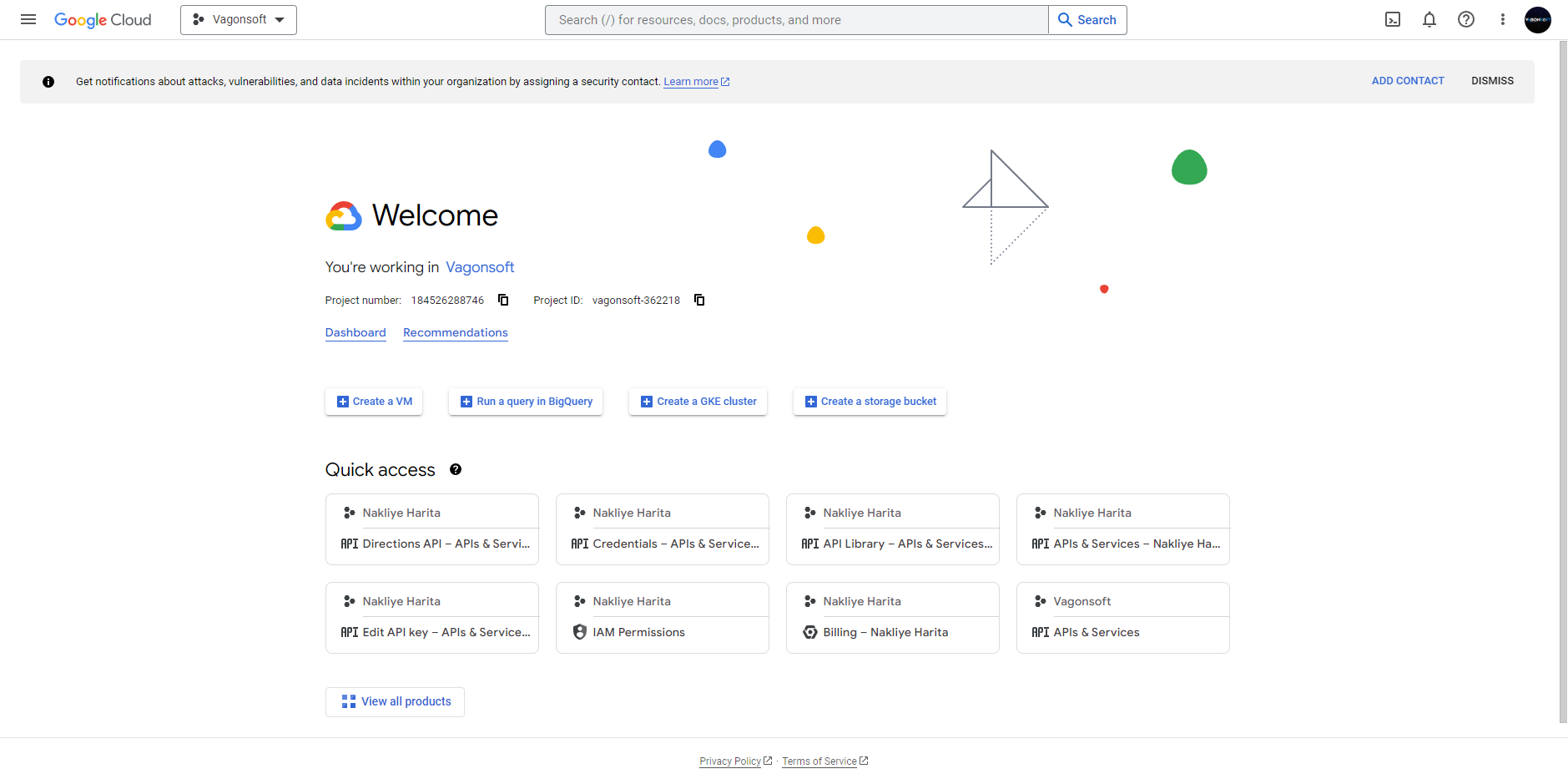Click Run a query in BigQuery
Image resolution: width=1568 pixels, height=784 pixels.
pyautogui.click(x=526, y=402)
